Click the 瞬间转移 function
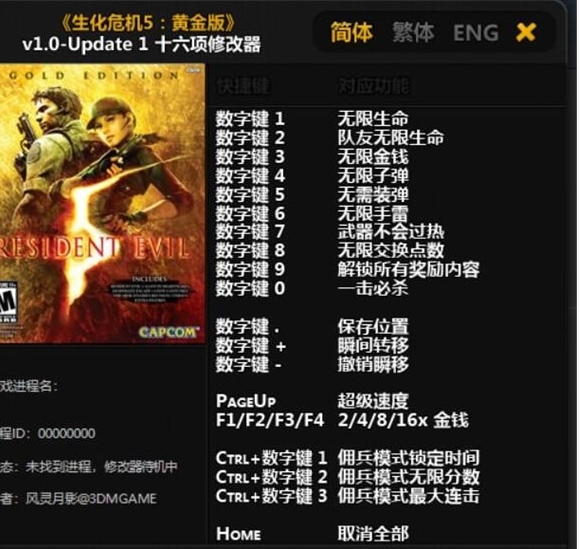580x549 pixels. (373, 346)
